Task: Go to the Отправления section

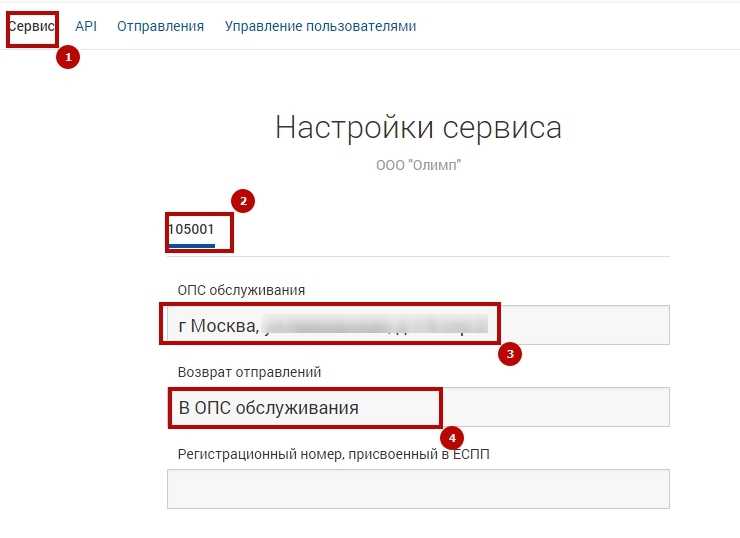Action: pyautogui.click(x=160, y=26)
